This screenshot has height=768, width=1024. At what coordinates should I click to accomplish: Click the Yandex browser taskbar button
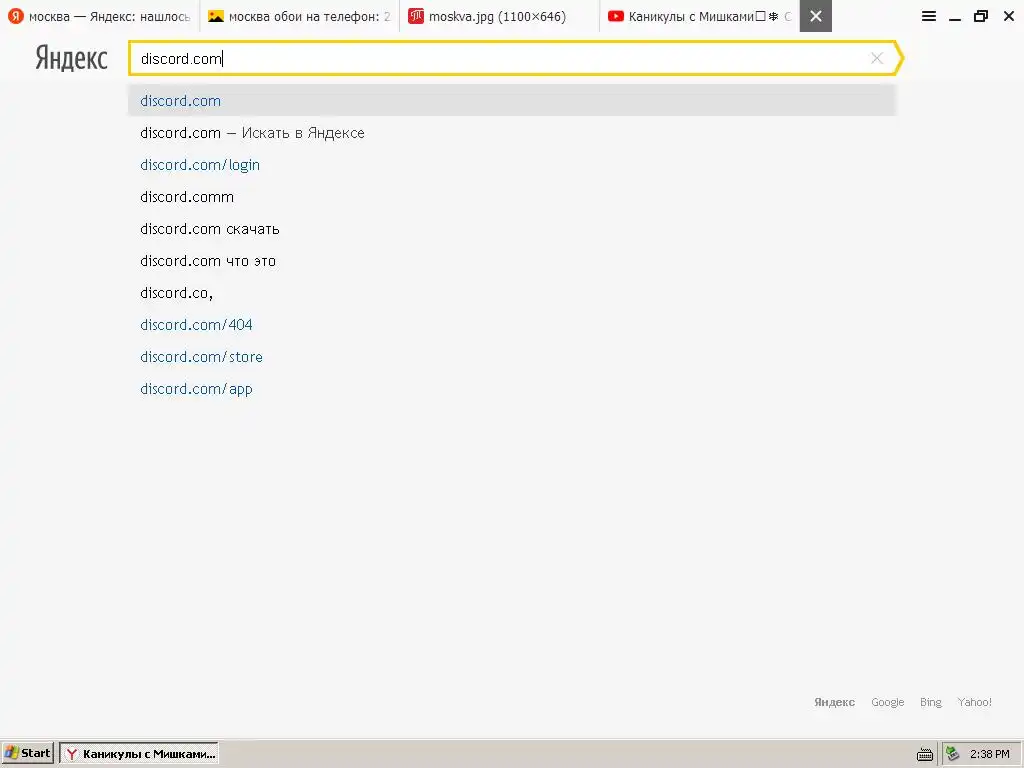pyautogui.click(x=139, y=753)
